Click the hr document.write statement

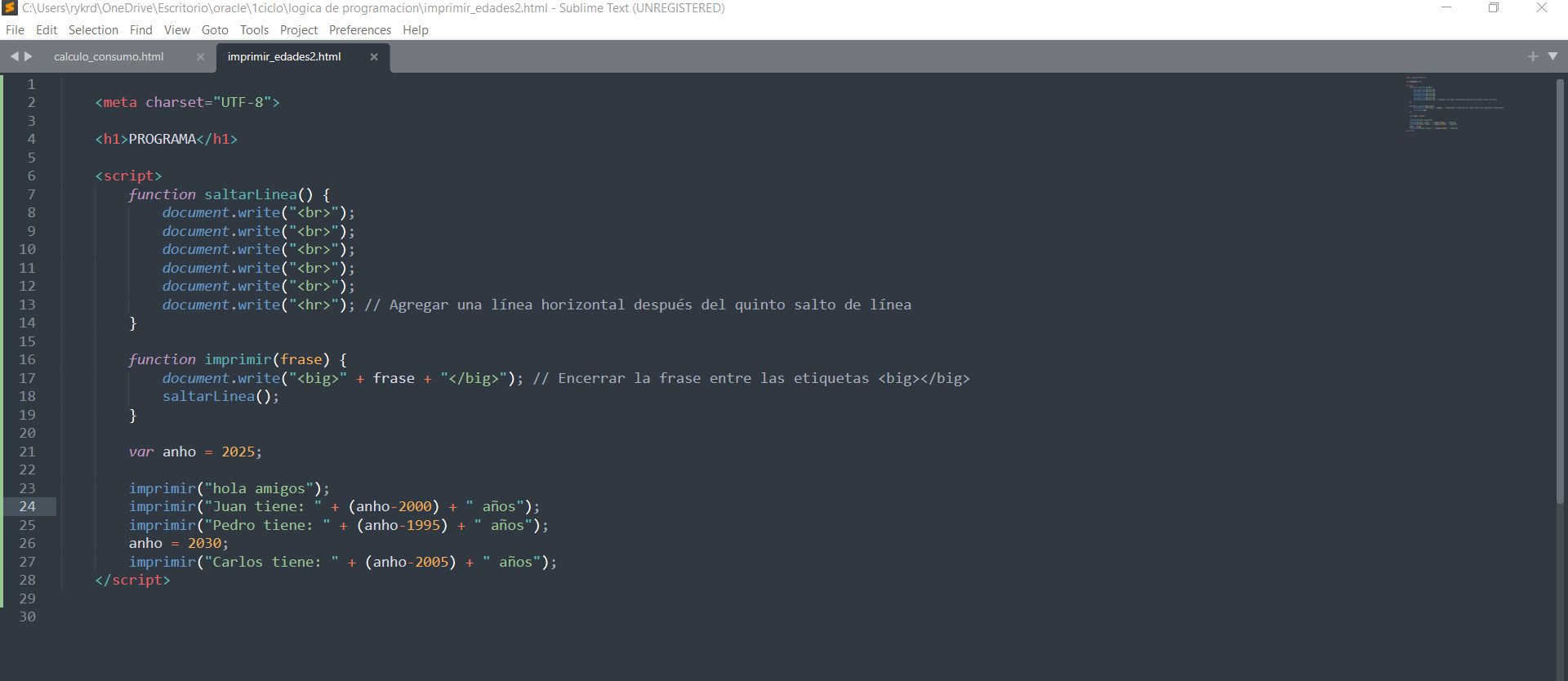258,305
